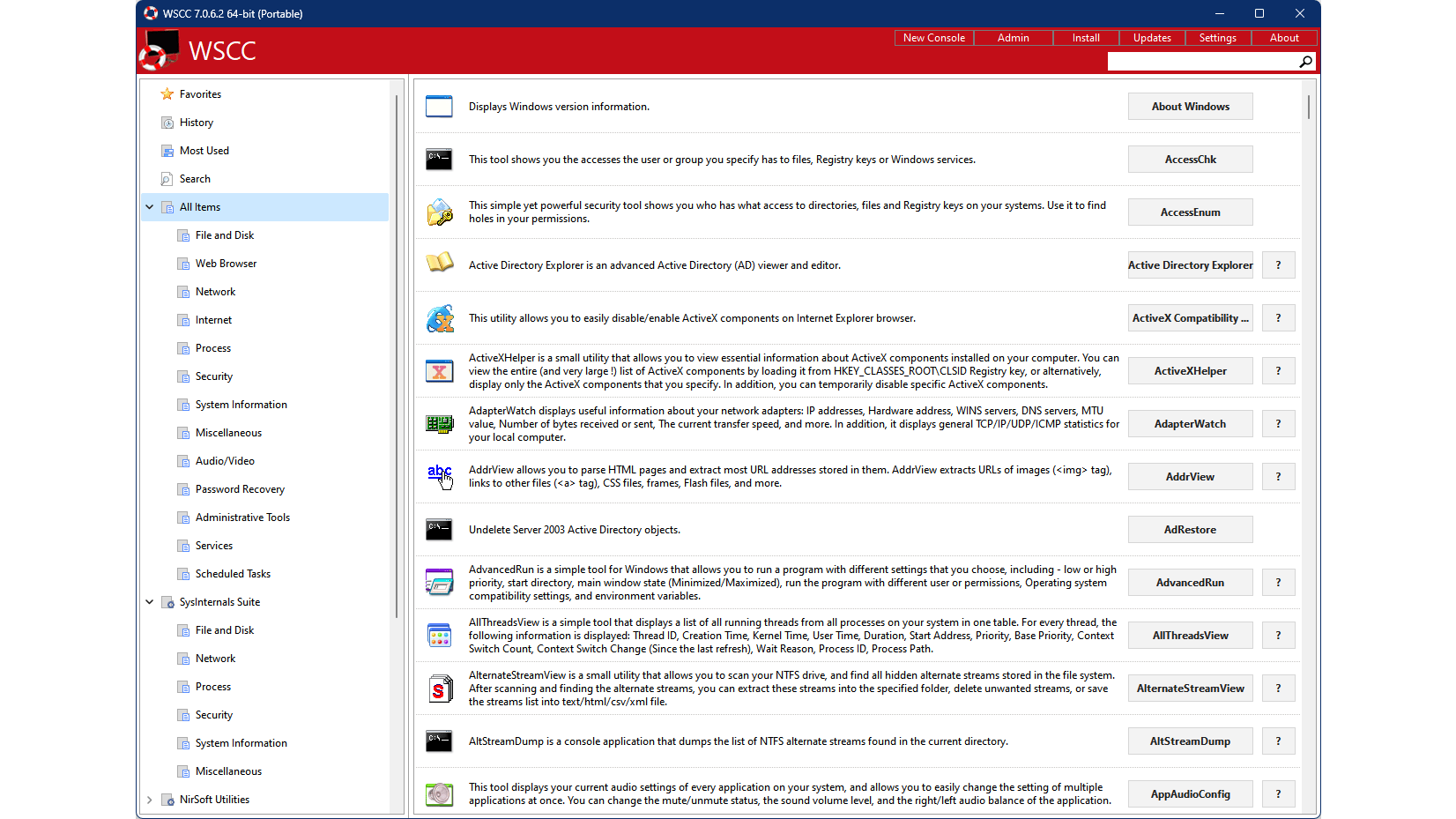This screenshot has height=819, width=1456.
Task: Launch AdvancedRun
Action: click(1190, 583)
